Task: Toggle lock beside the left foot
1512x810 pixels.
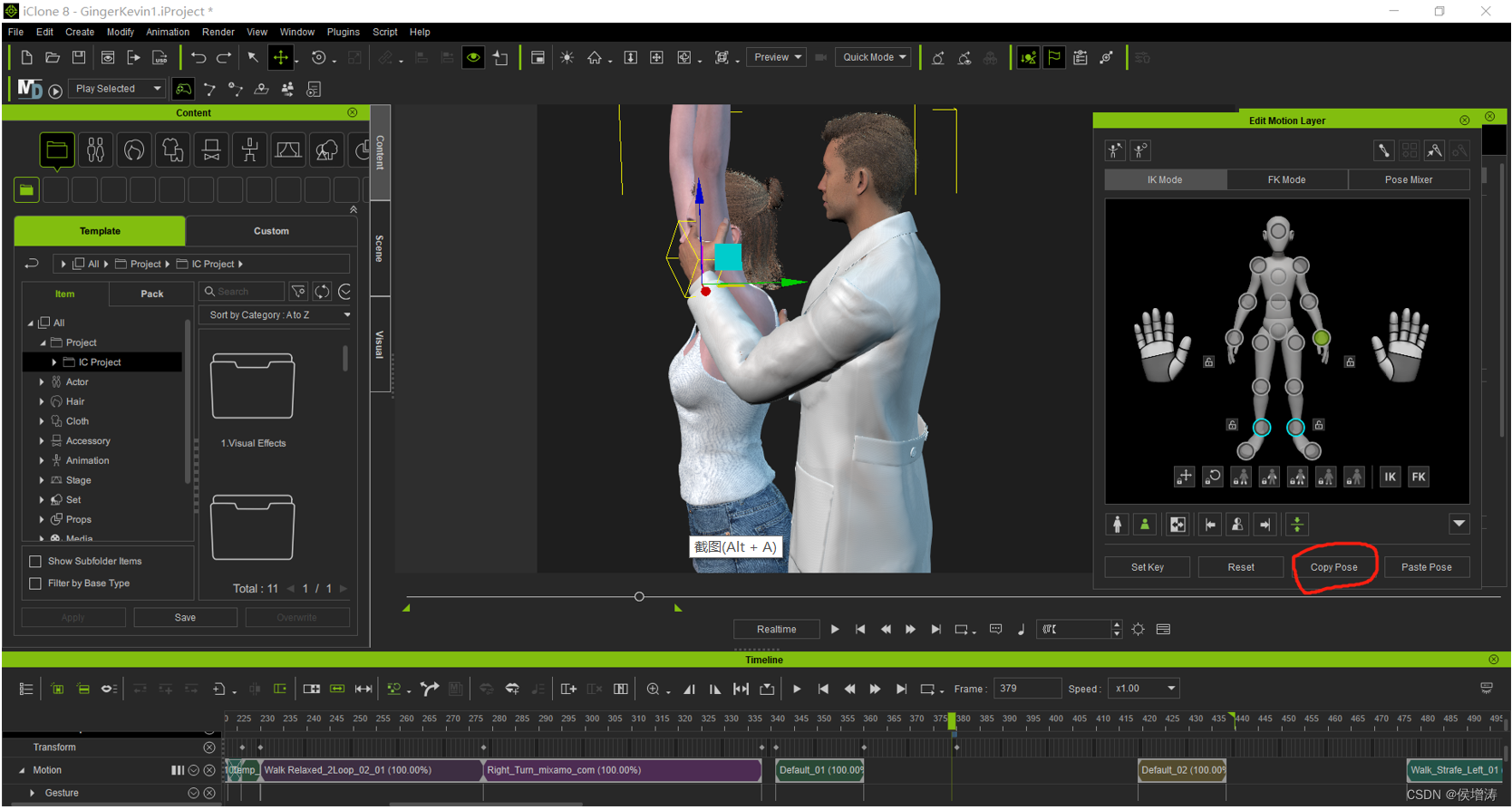Action: pyautogui.click(x=1319, y=424)
